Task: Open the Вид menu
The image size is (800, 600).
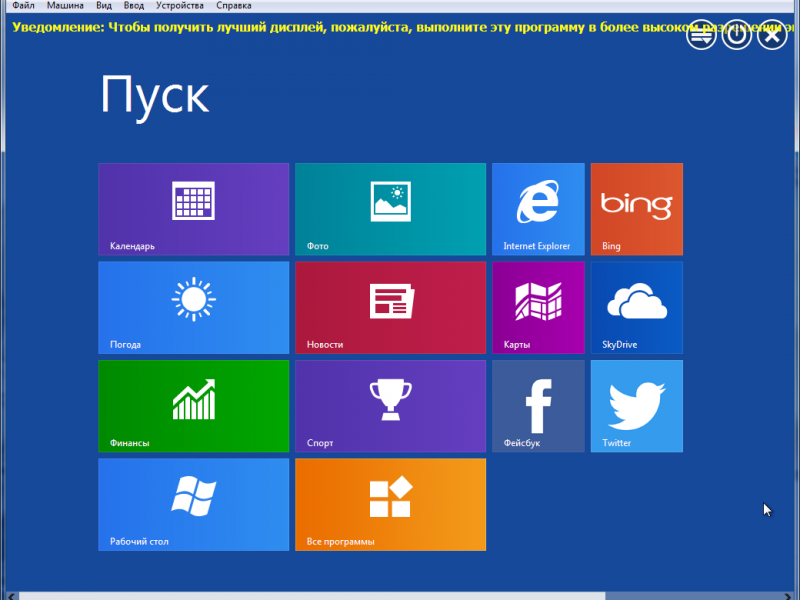Action: tap(104, 6)
